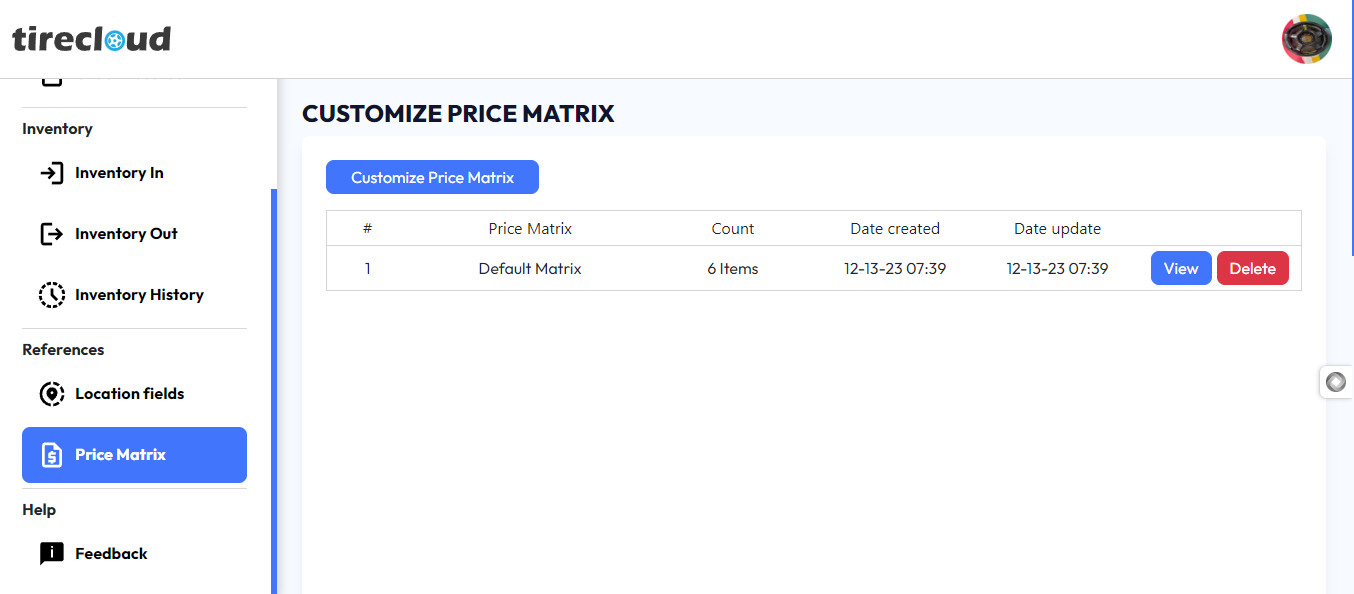Open the Feedback page label
Viewport: 1354px width, 594px height.
click(111, 554)
